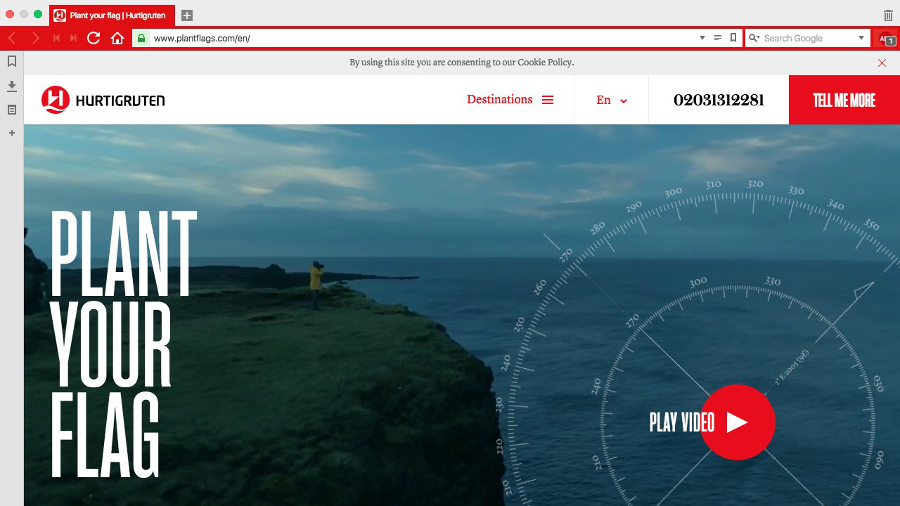Bookmark this page from address bar

[733, 38]
